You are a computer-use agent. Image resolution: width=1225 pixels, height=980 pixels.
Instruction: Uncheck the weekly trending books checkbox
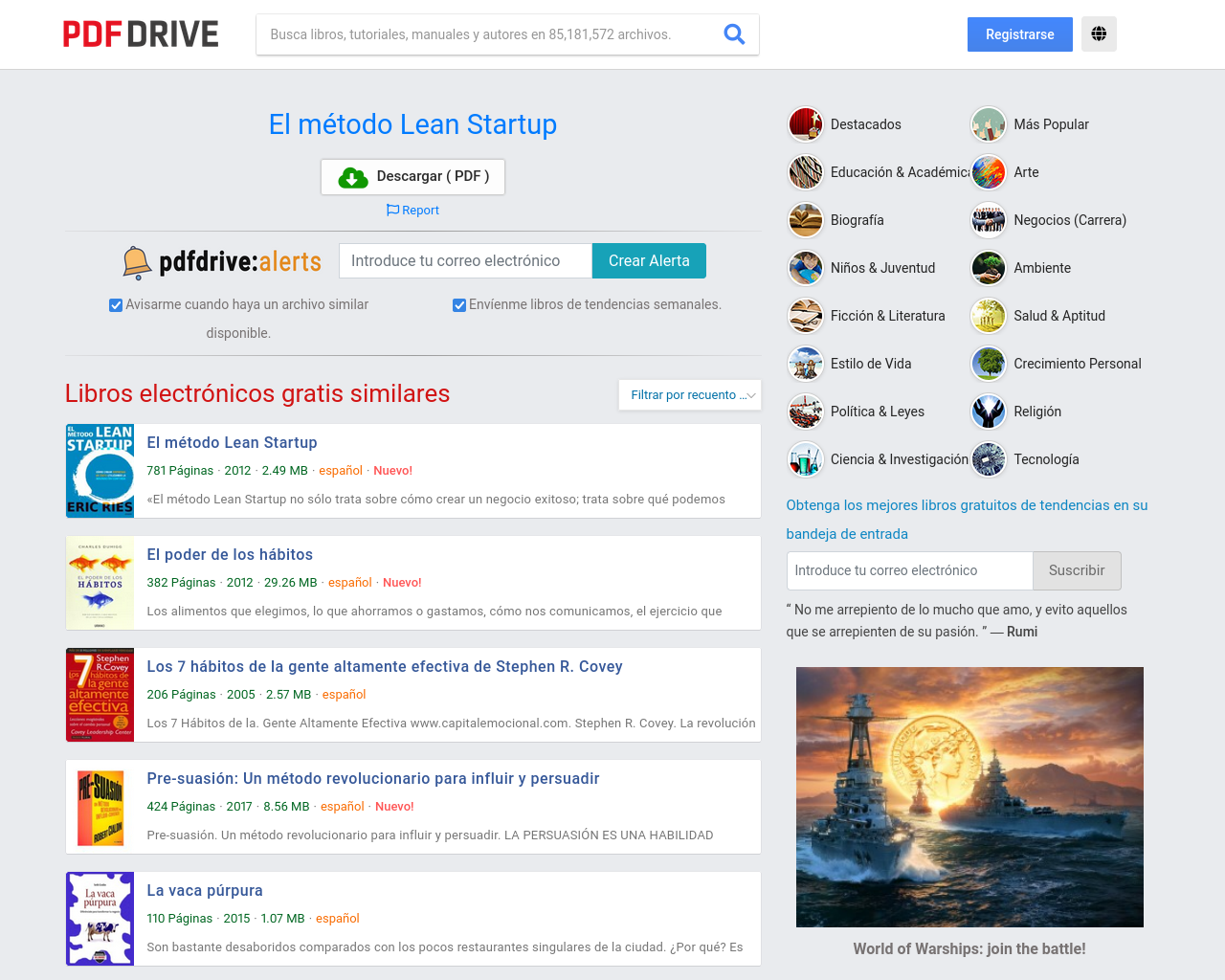coord(459,305)
